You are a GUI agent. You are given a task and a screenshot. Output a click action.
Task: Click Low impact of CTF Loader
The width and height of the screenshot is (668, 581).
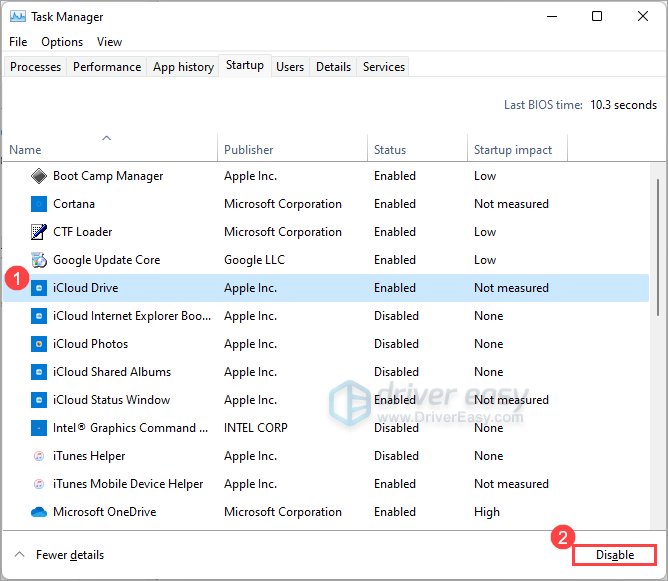[x=485, y=232]
